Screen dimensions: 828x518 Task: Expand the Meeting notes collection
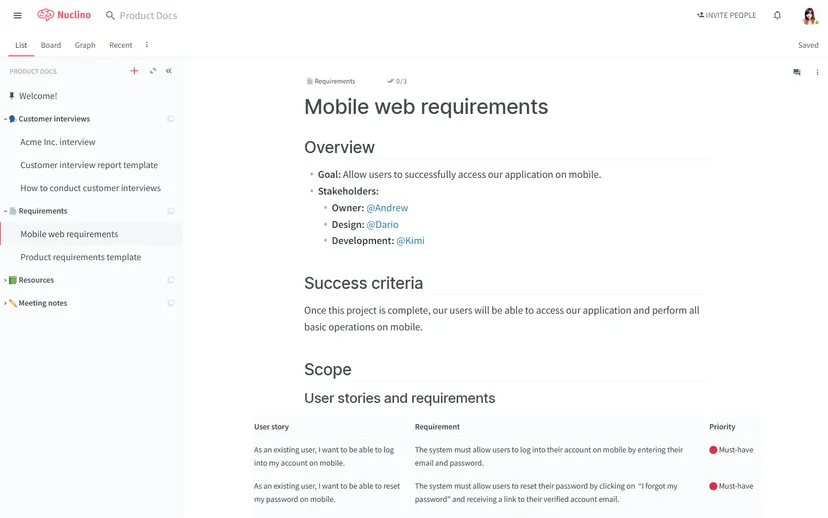[x=5, y=303]
